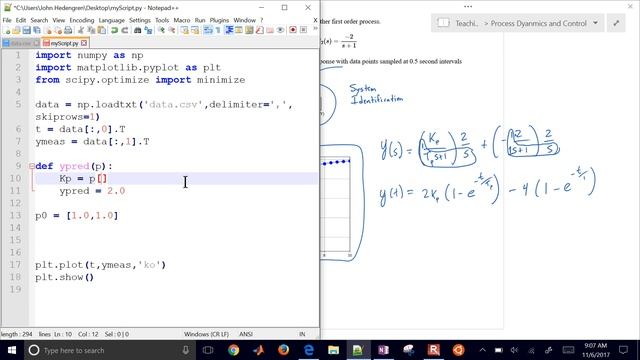
Task: Open the User Defined Language icon
Action: tap(239, 30)
